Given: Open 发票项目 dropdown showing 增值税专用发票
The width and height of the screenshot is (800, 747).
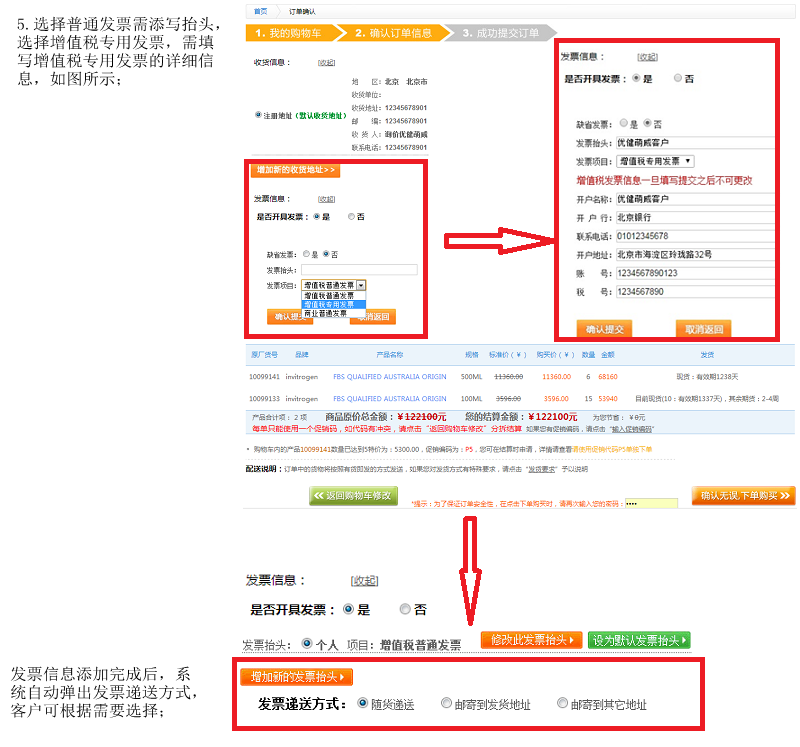Looking at the screenshot, I should (655, 161).
